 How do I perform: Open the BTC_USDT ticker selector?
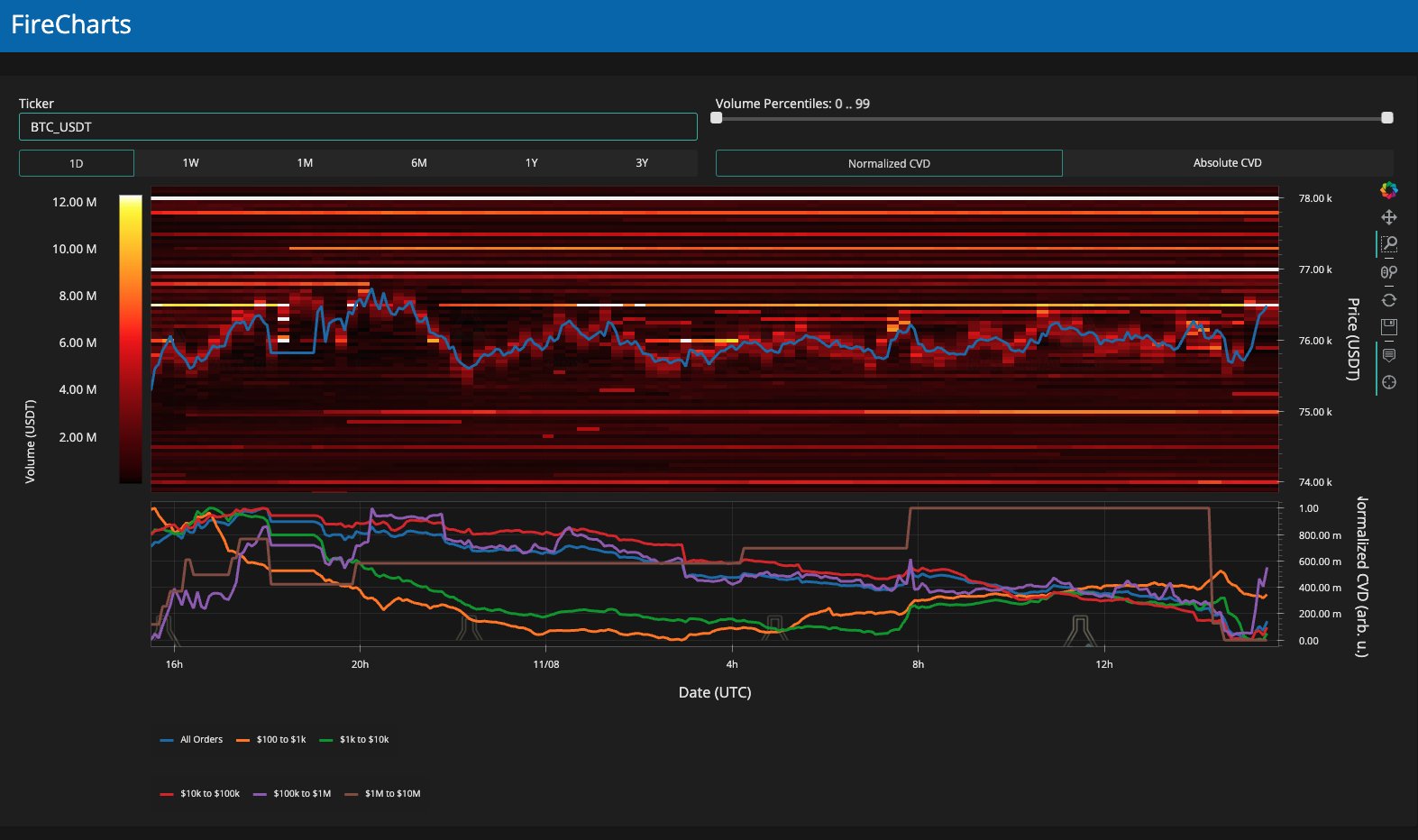coord(358,127)
